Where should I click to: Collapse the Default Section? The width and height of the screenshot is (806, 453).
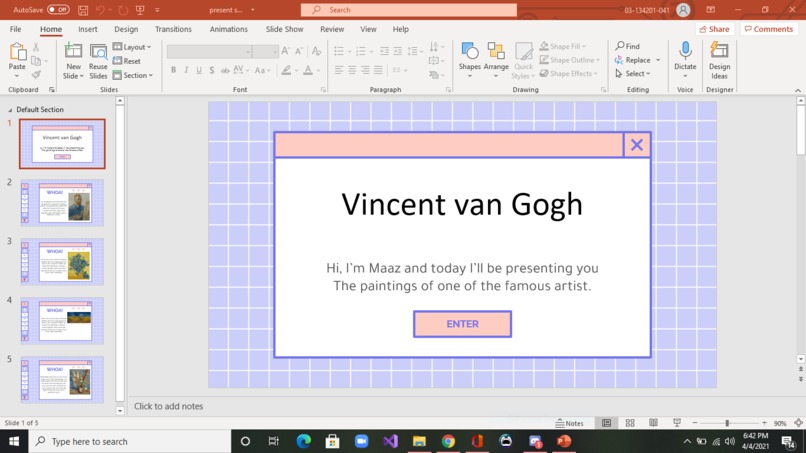10,110
